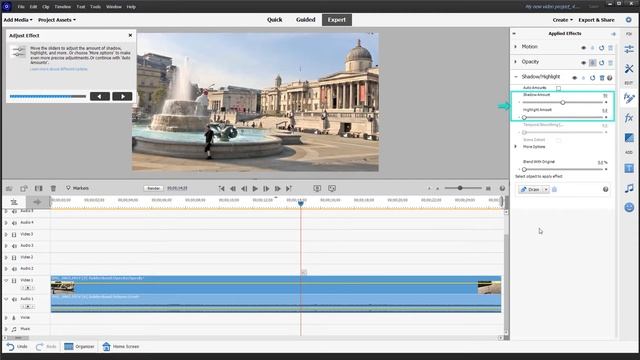
Task: Collapse the Shadow/Highlight effect section
Action: [516, 77]
